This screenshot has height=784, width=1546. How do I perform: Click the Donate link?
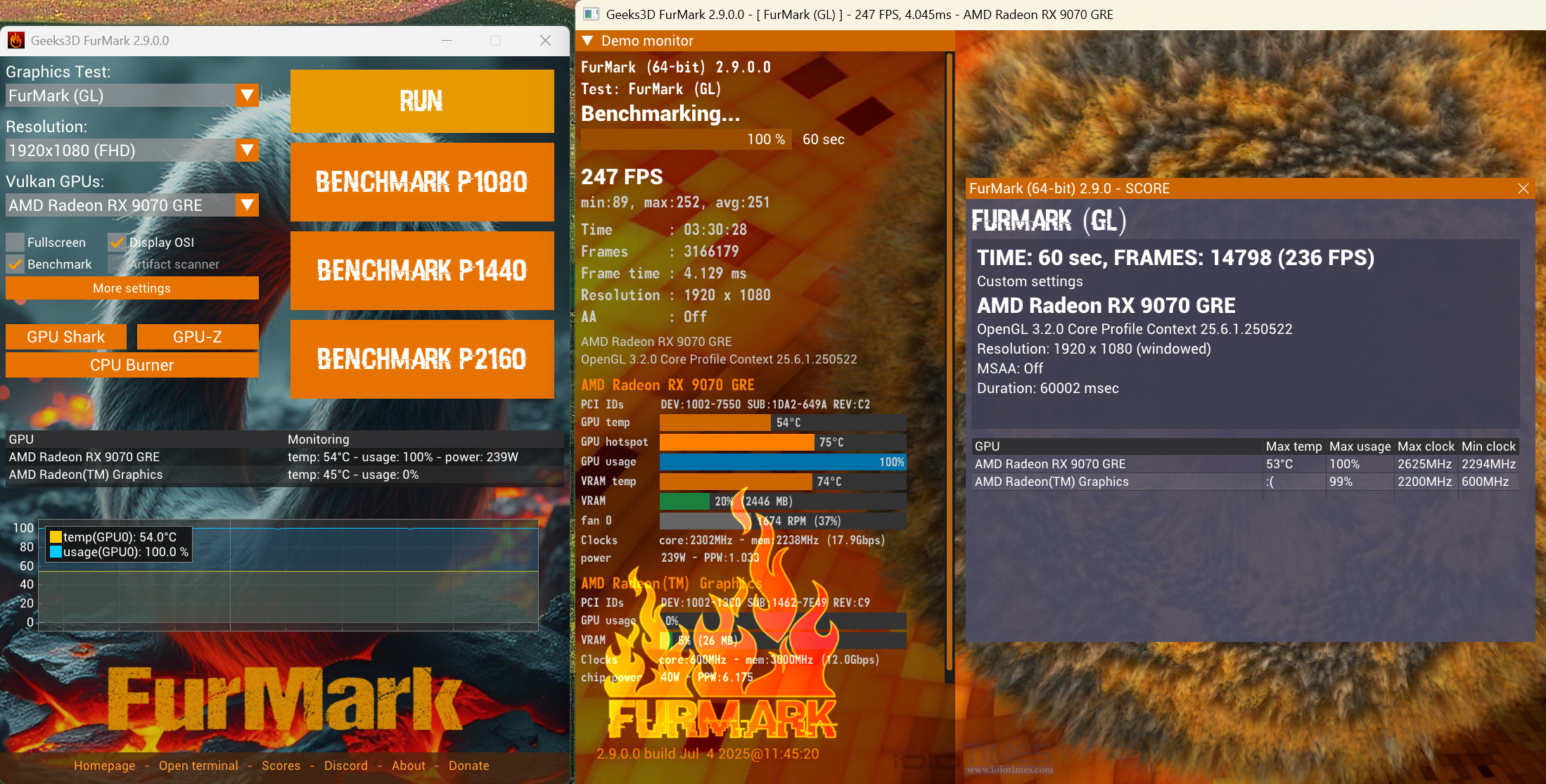coord(469,765)
